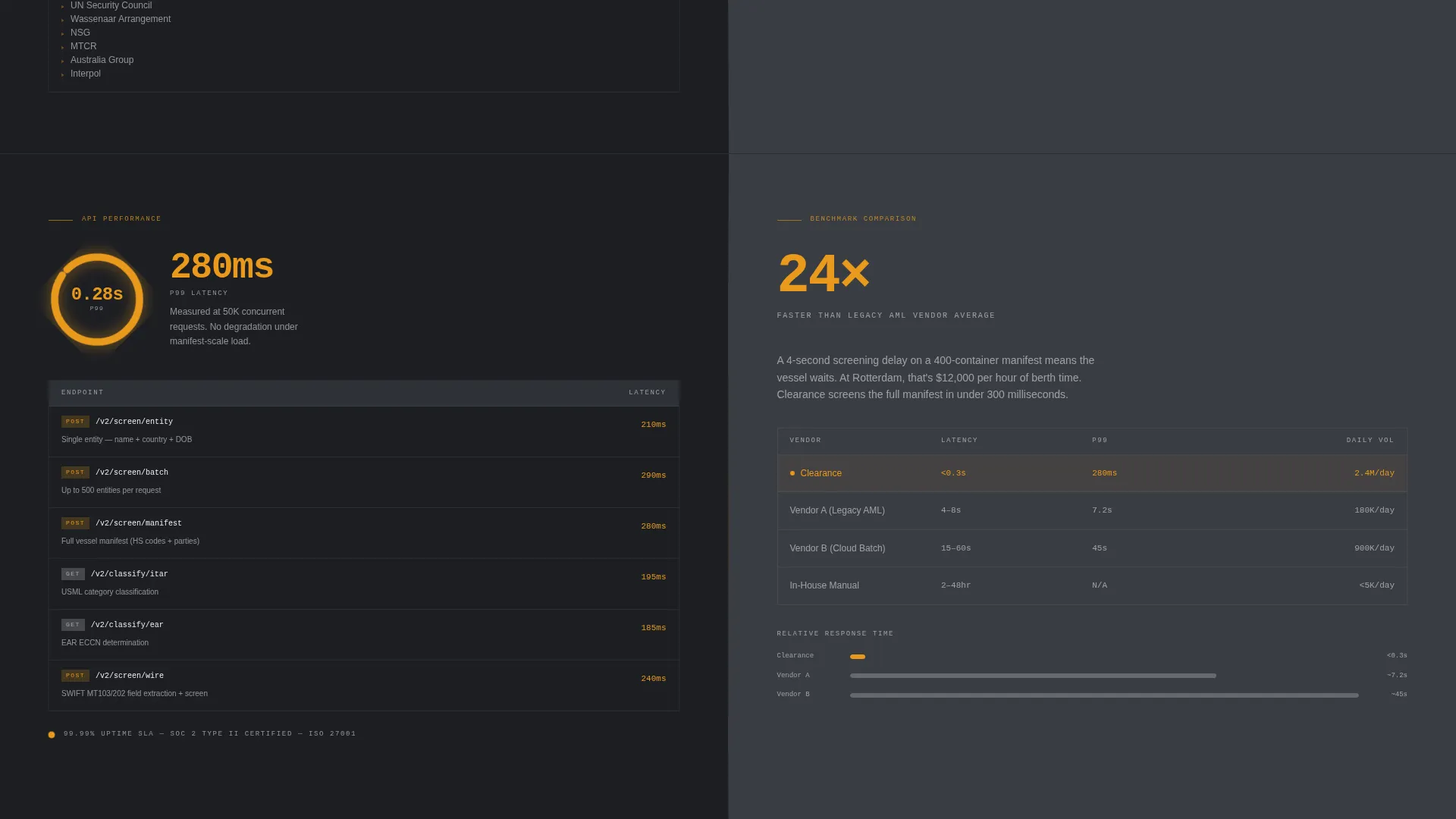This screenshot has height=819, width=1456.
Task: Select the Vendor B response time bar
Action: (1104, 695)
